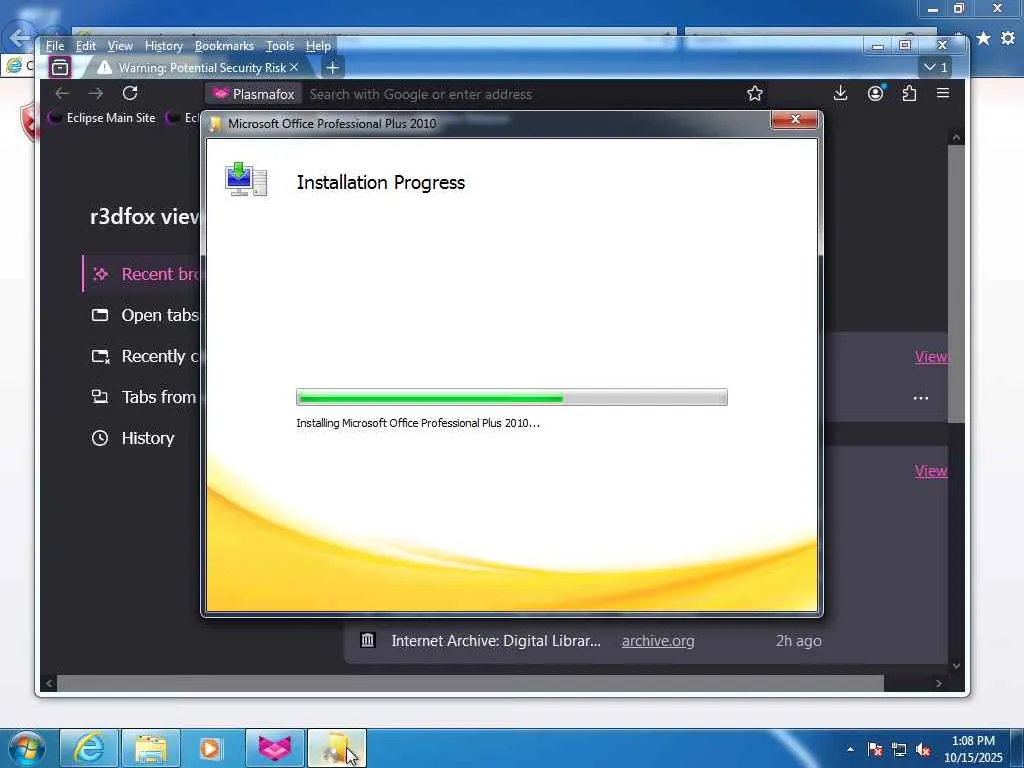Select Tabs from other devices entry
The height and width of the screenshot is (768, 1024).
tap(142, 397)
